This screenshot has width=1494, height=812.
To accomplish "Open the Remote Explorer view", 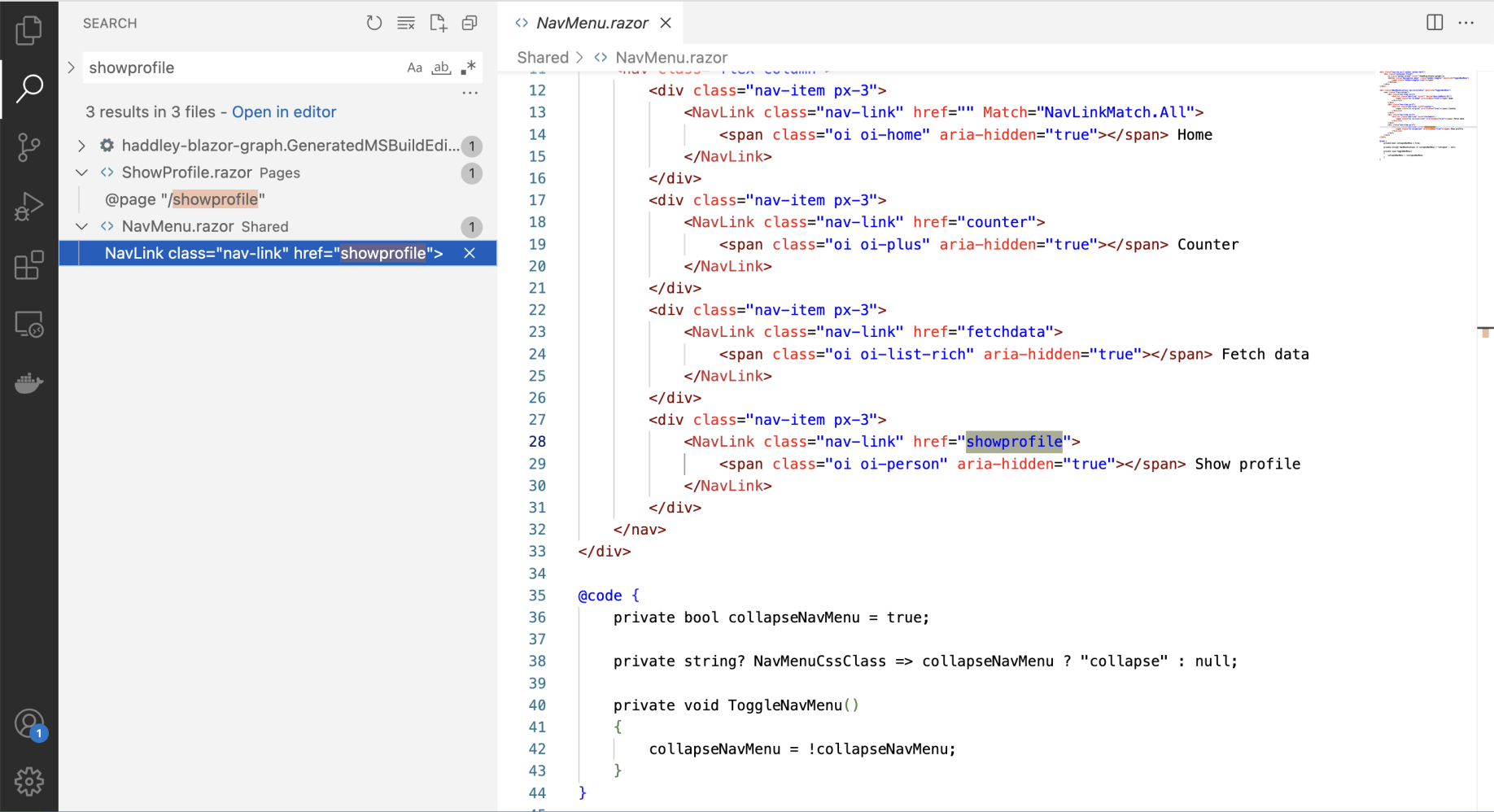I will [x=29, y=325].
